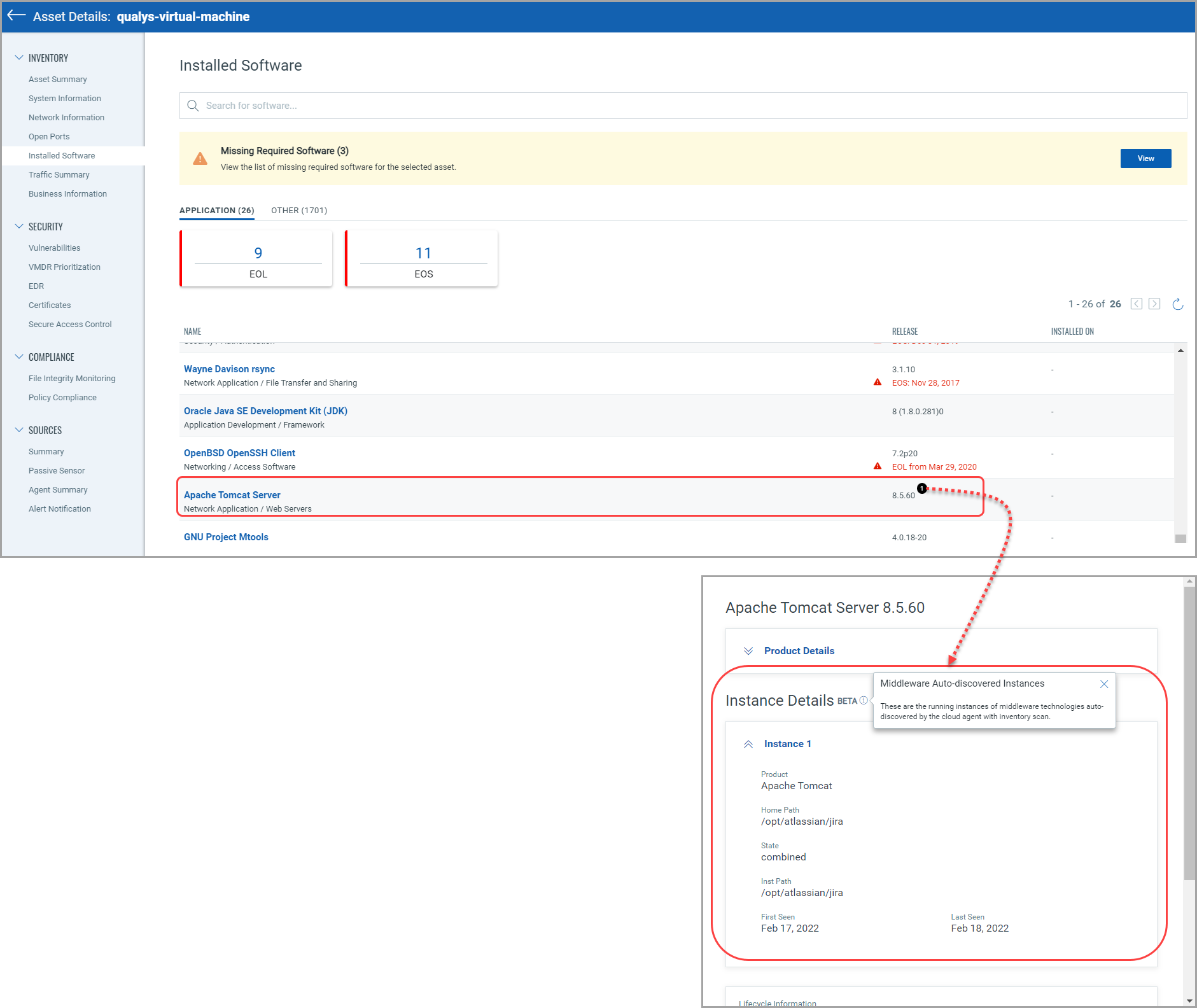Filter by 9 EOL card

coord(256,259)
